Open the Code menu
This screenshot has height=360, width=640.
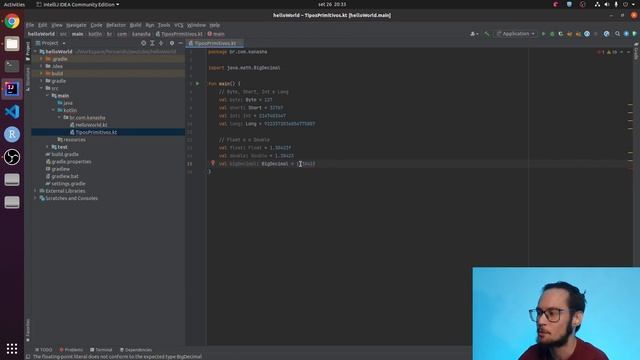click(96, 25)
